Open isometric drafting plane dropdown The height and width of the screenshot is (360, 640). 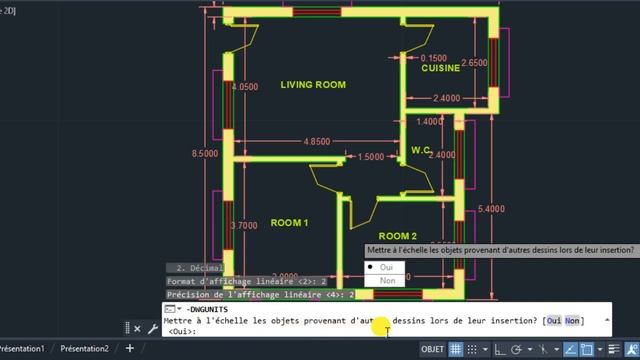[556, 349]
